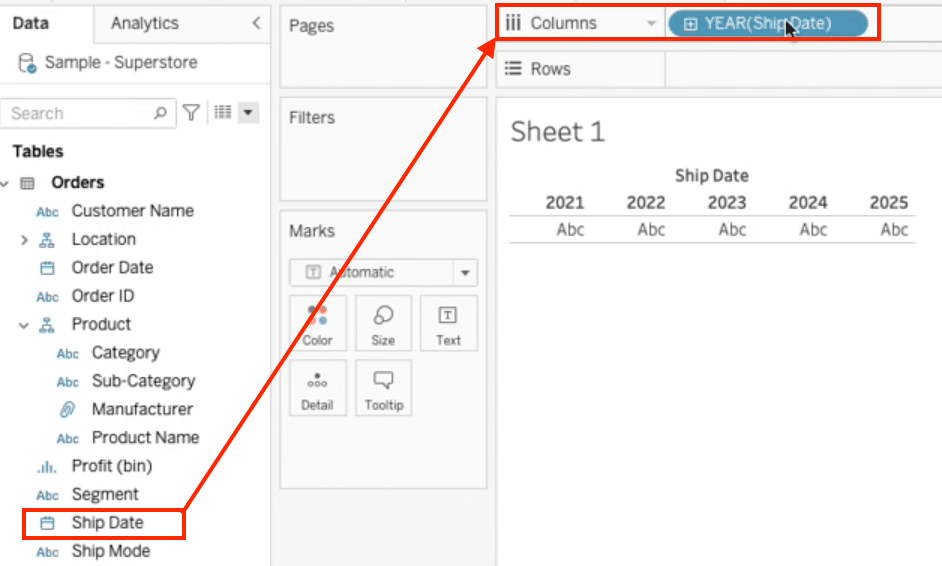Select the Orders table label

(77, 182)
